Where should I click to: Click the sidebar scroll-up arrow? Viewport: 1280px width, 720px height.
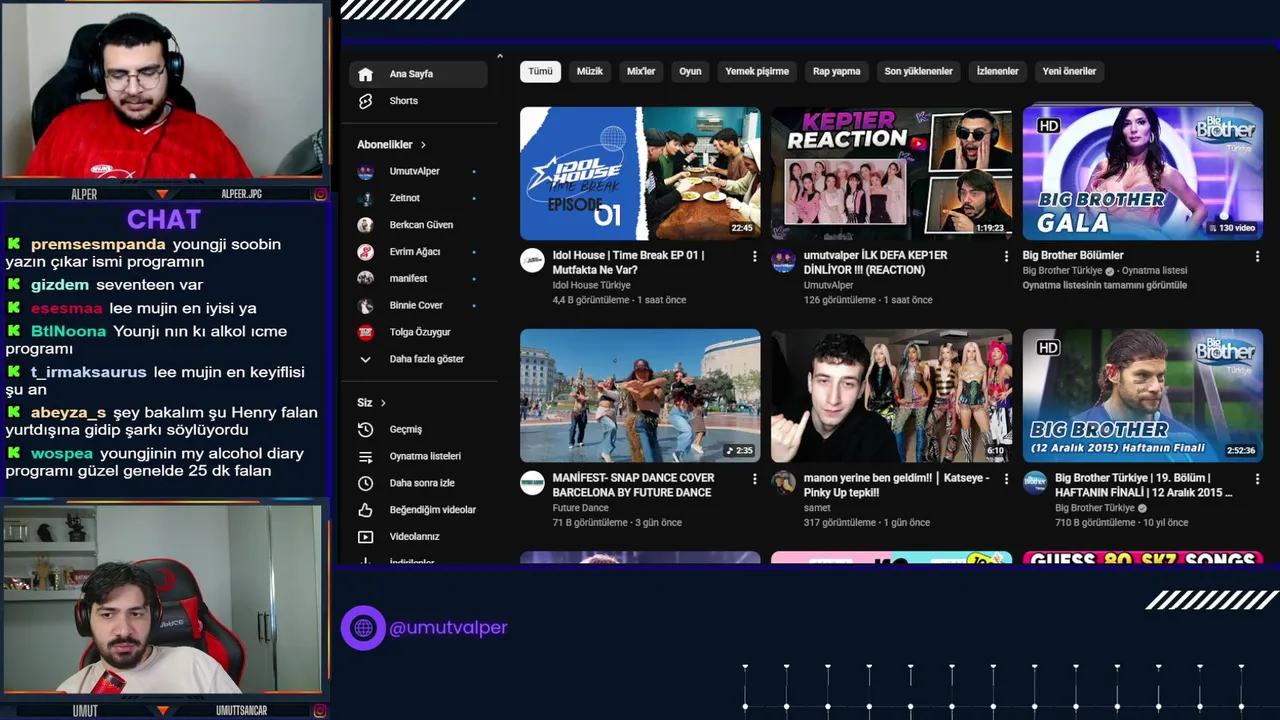(x=500, y=56)
